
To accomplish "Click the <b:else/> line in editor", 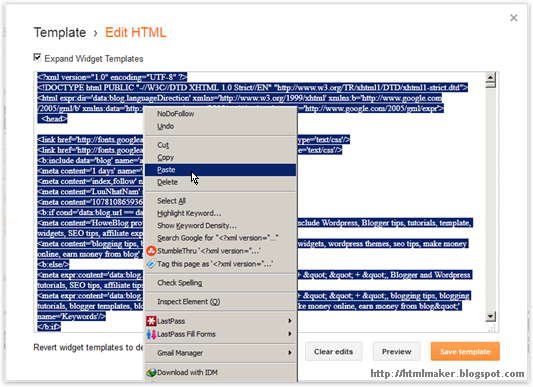I will click(x=53, y=265).
